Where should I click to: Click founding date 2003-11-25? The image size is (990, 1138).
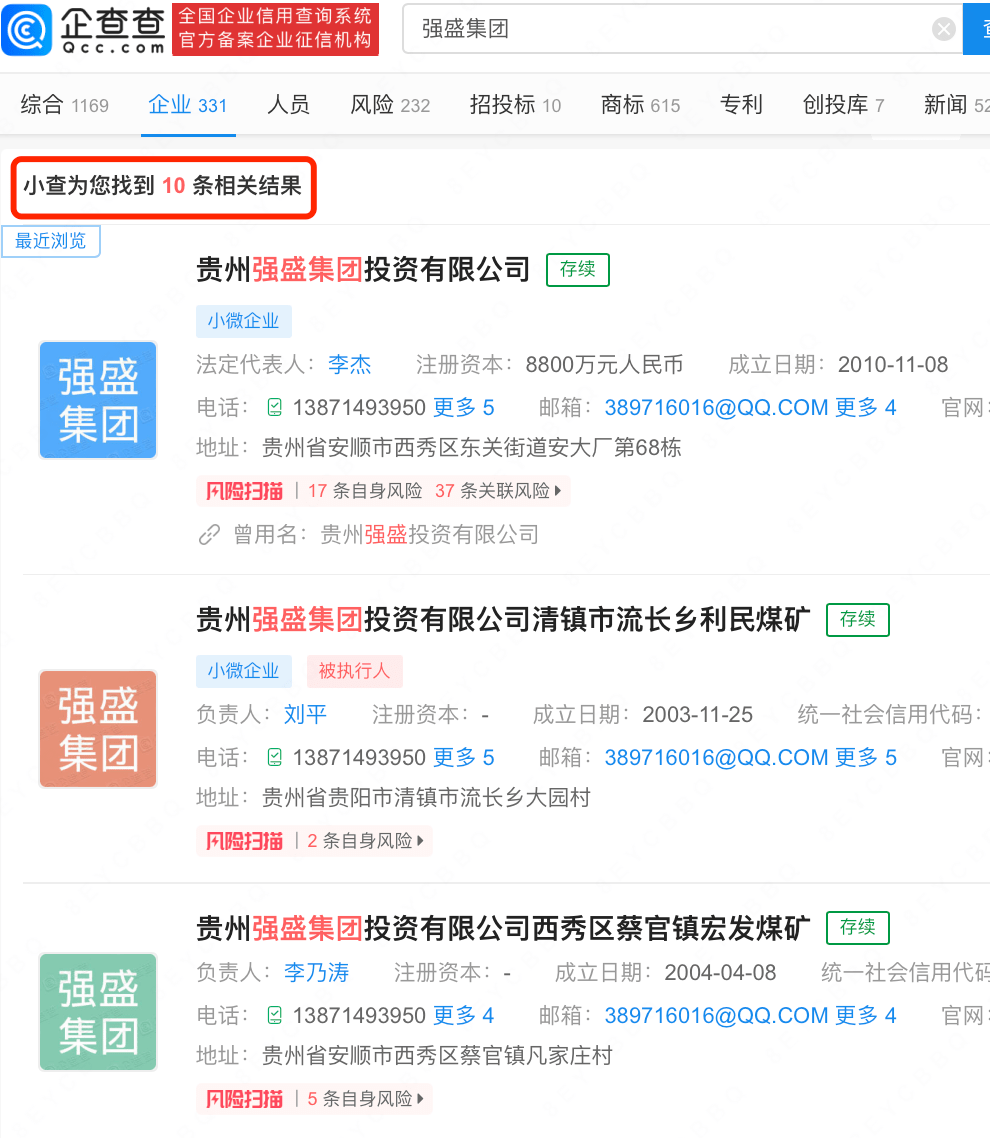(x=698, y=714)
